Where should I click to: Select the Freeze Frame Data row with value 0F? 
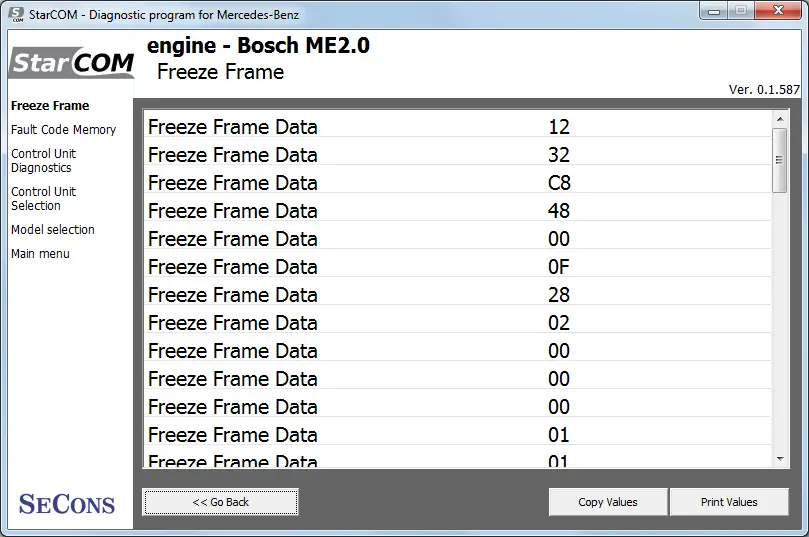[458, 267]
